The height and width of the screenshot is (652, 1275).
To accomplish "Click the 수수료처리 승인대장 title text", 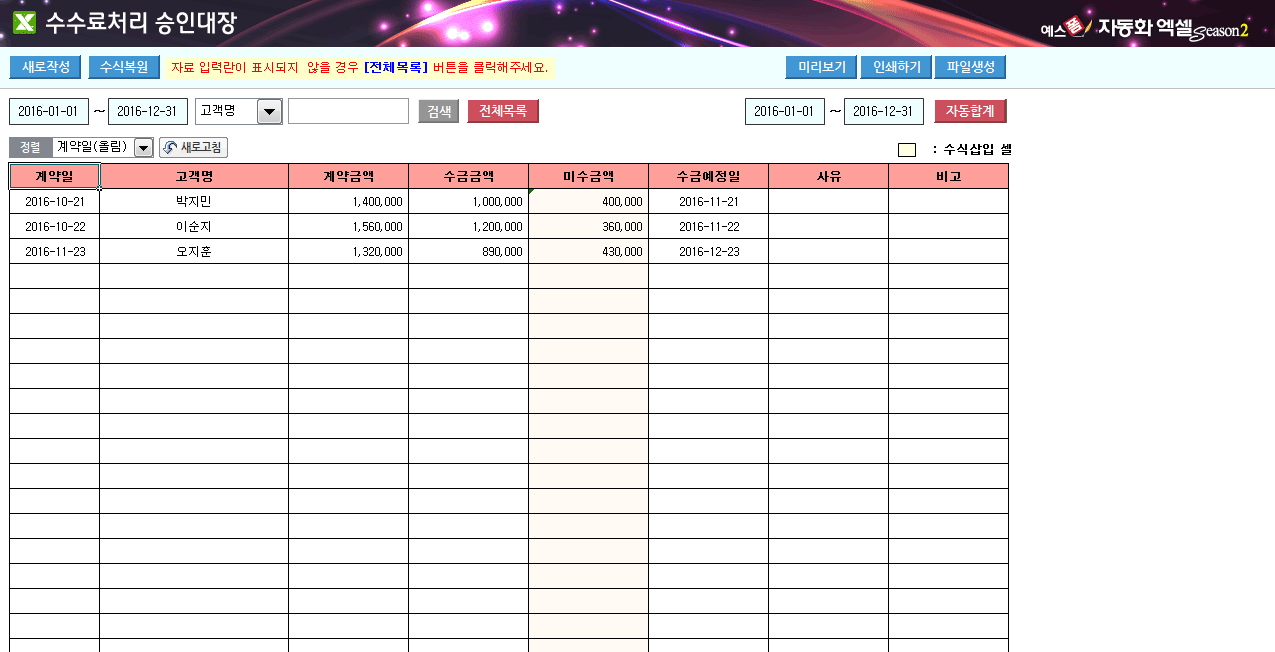I will click(x=141, y=23).
